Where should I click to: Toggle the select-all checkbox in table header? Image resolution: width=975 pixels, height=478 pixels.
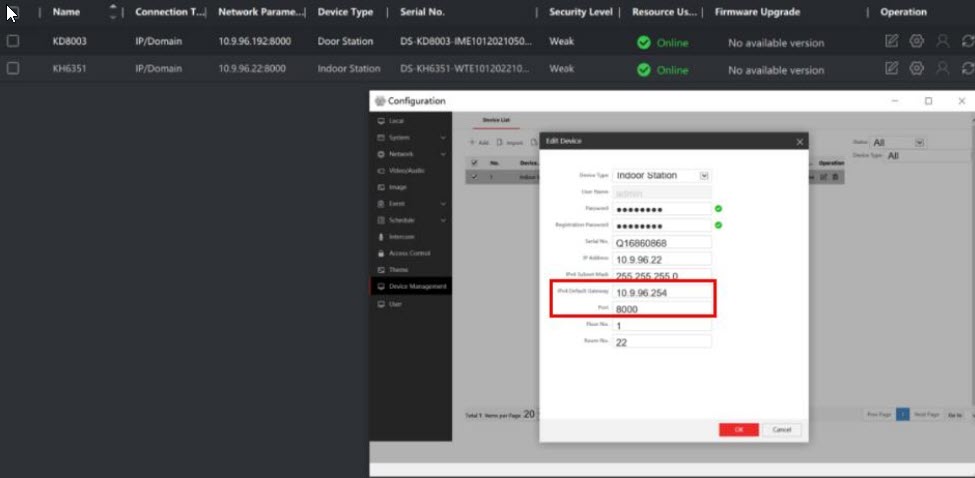click(13, 12)
